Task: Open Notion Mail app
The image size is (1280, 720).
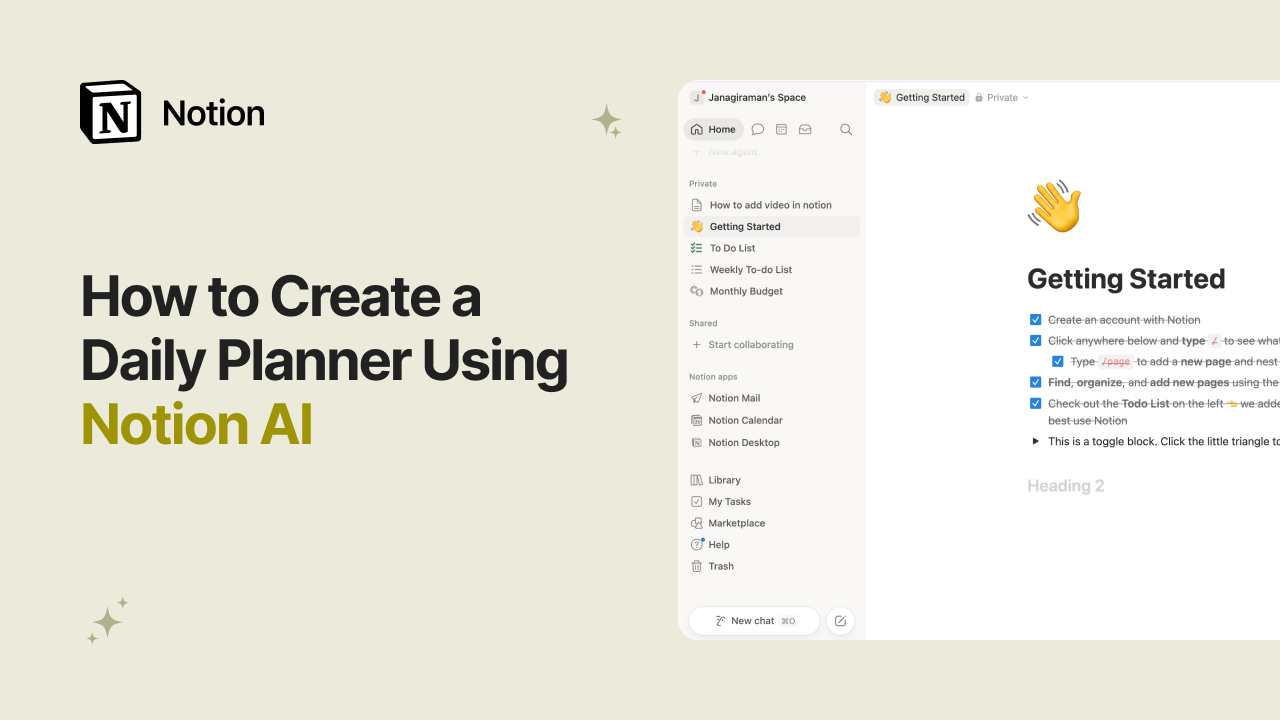Action: [734, 398]
